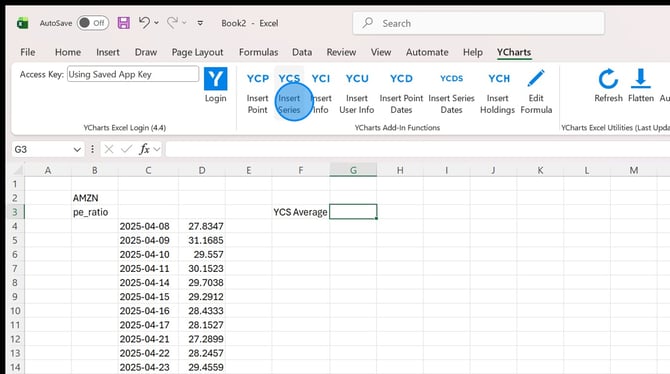The width and height of the screenshot is (670, 374).
Task: Click the Refresh icon
Action: [608, 79]
